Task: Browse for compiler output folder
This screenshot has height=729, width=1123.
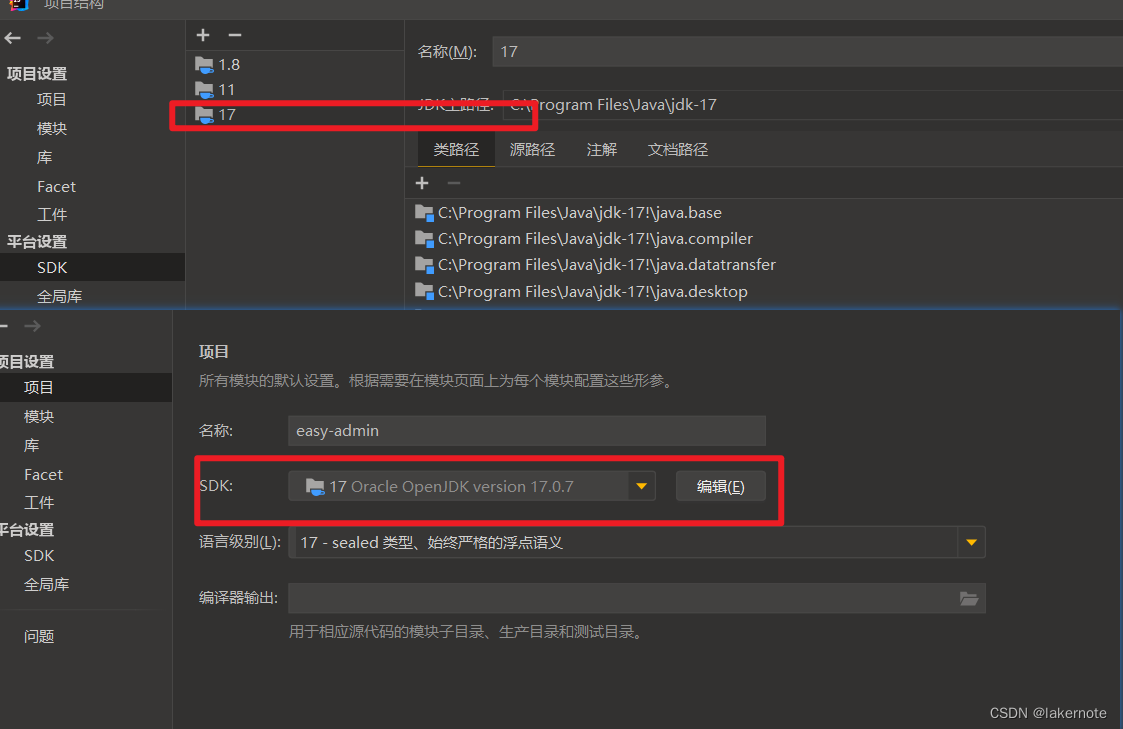Action: [969, 599]
